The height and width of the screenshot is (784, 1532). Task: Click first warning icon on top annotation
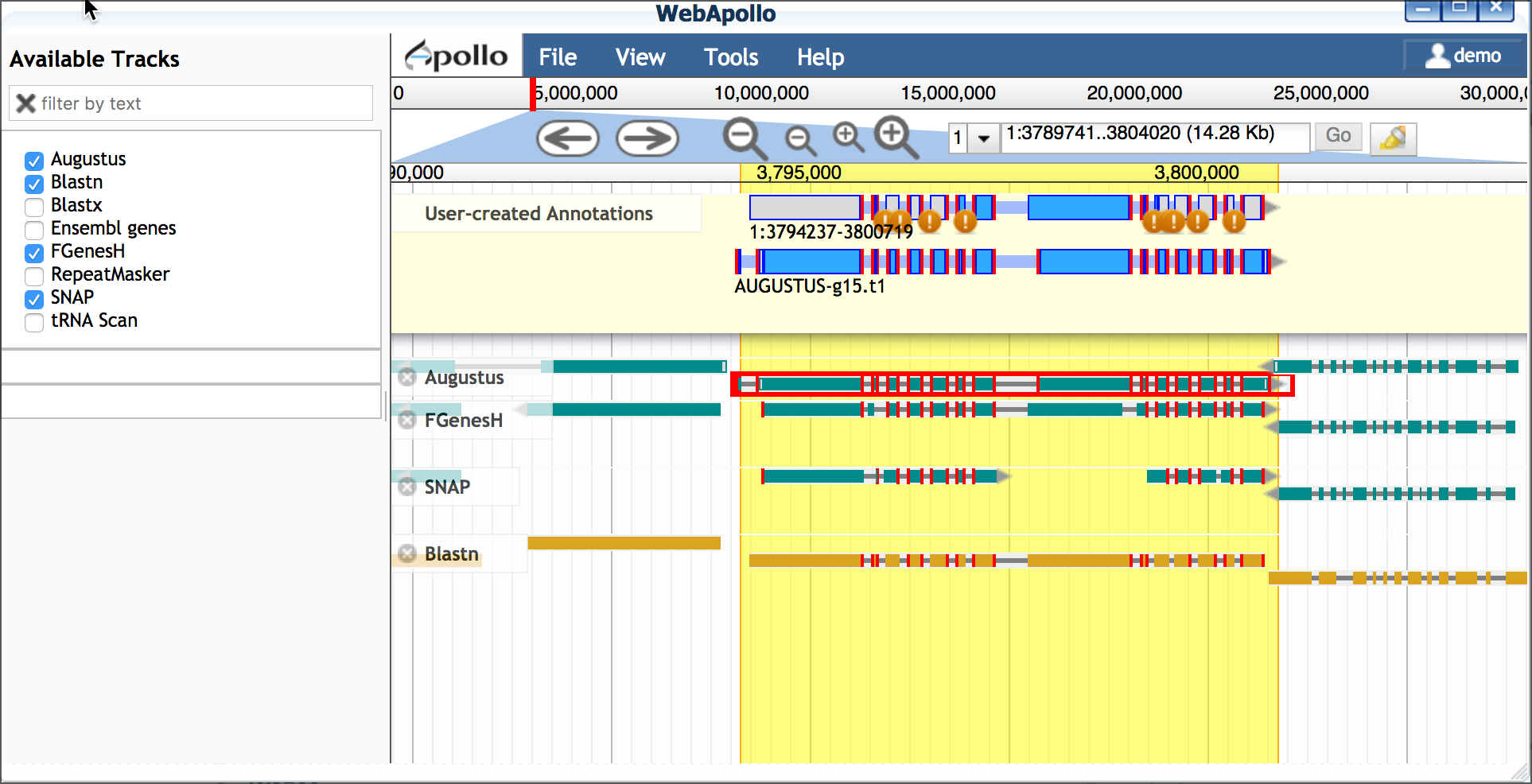[884, 220]
